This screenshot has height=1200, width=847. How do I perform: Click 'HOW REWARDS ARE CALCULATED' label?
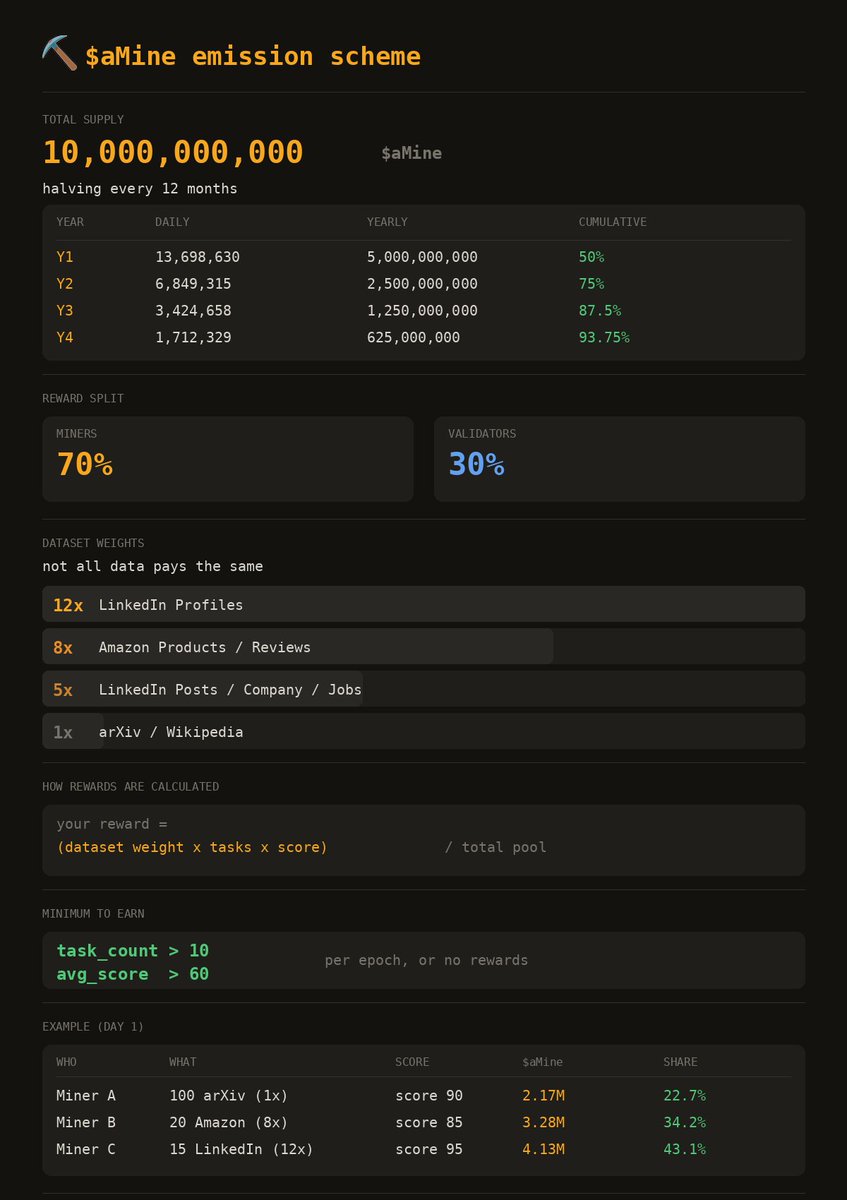pos(130,787)
